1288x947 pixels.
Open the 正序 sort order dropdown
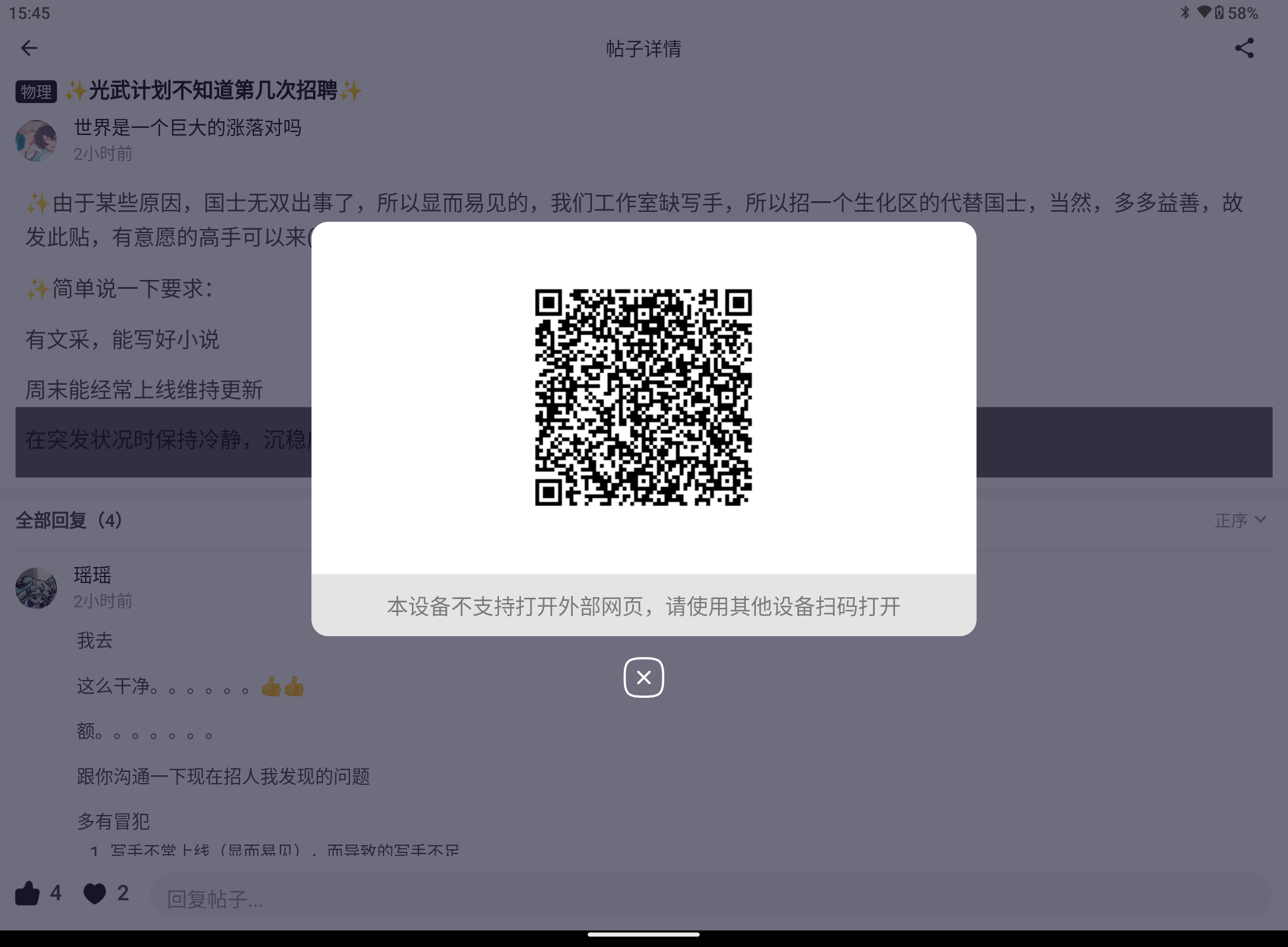point(1240,520)
